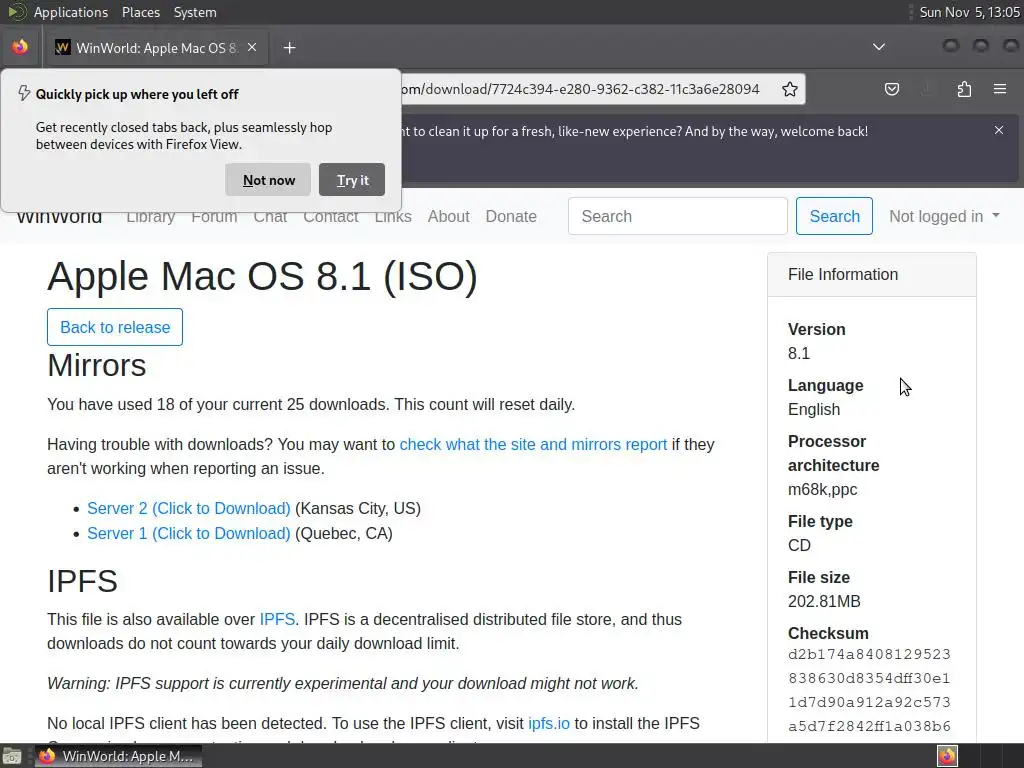Click show desktop icon in bottom panel
This screenshot has width=1024, height=768.
pyautogui.click(x=11, y=756)
